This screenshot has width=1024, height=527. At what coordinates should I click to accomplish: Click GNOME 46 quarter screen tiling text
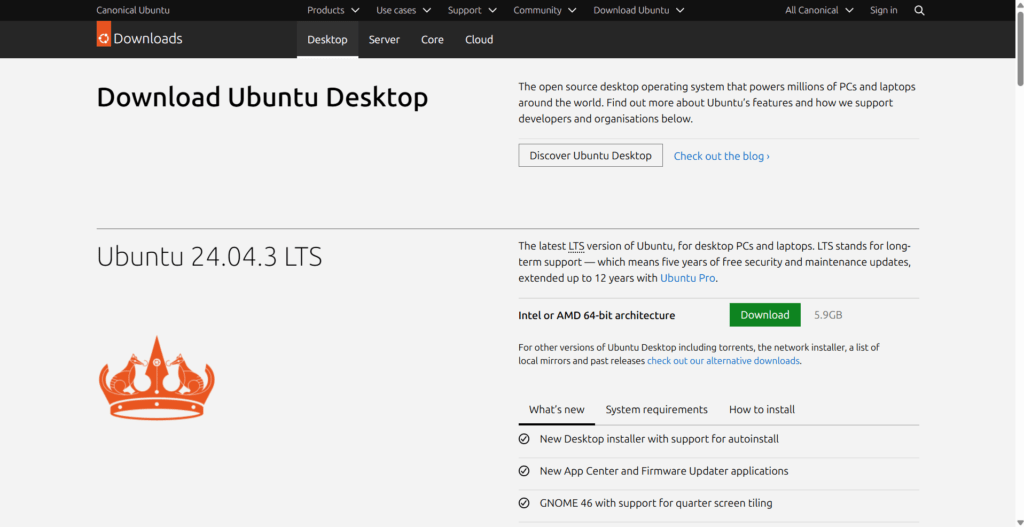point(656,503)
